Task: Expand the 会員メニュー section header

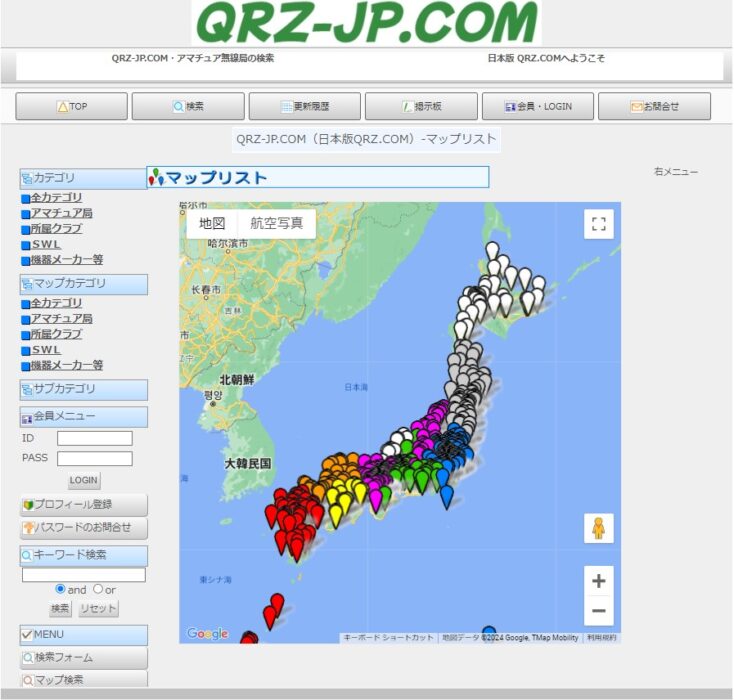Action: pos(83,416)
